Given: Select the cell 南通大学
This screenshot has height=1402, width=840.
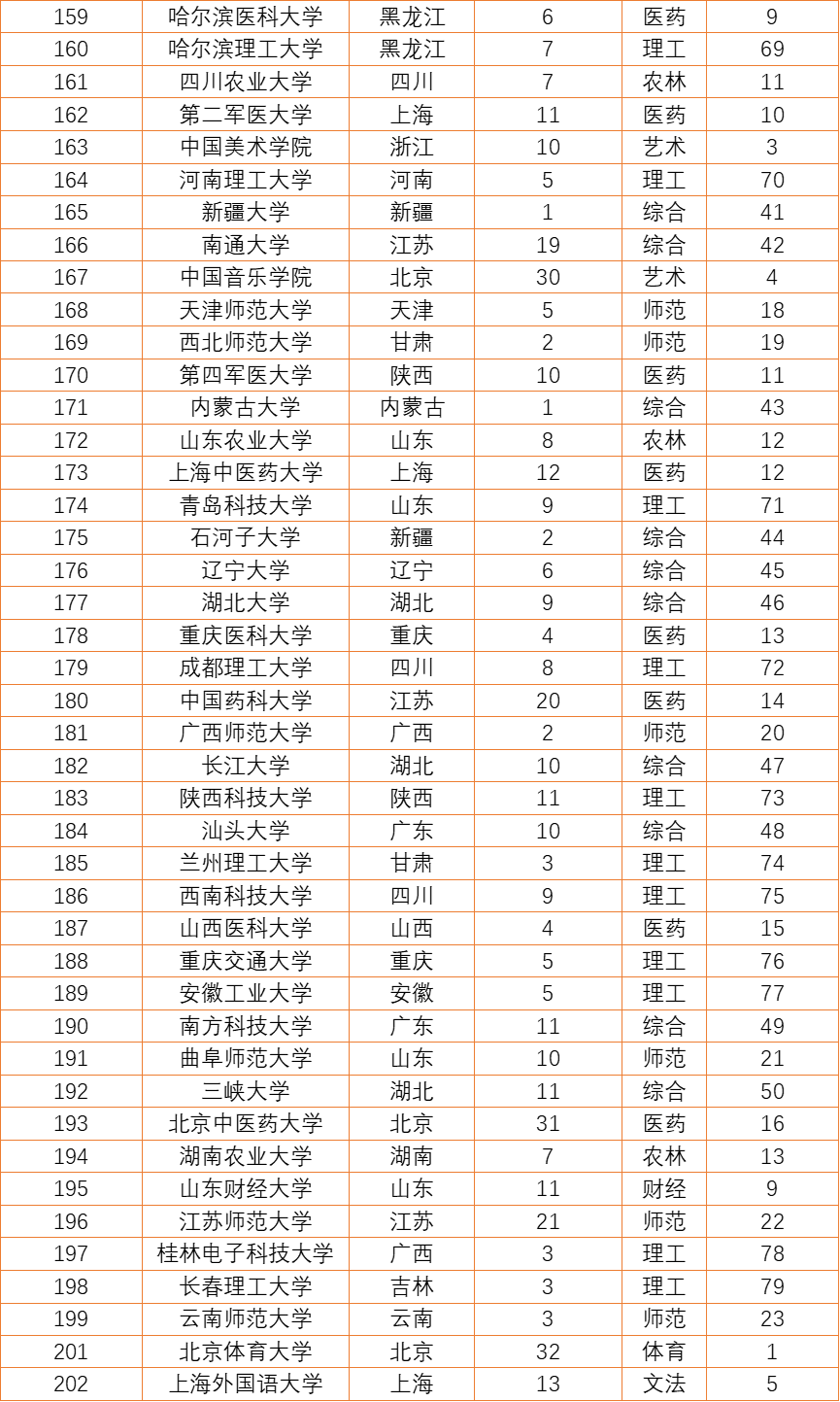Looking at the screenshot, I should [246, 245].
